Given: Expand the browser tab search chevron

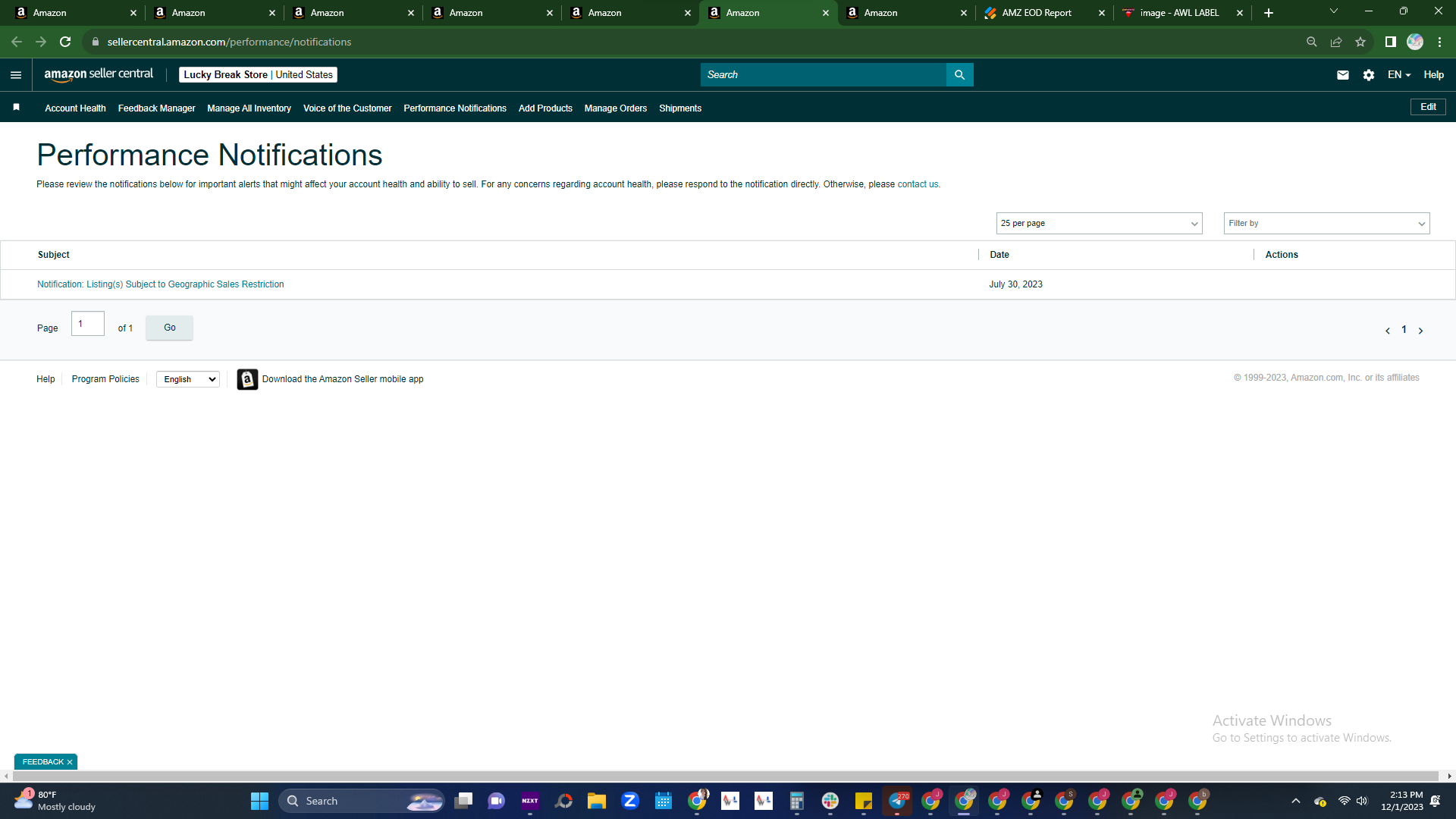Looking at the screenshot, I should tap(1334, 11).
